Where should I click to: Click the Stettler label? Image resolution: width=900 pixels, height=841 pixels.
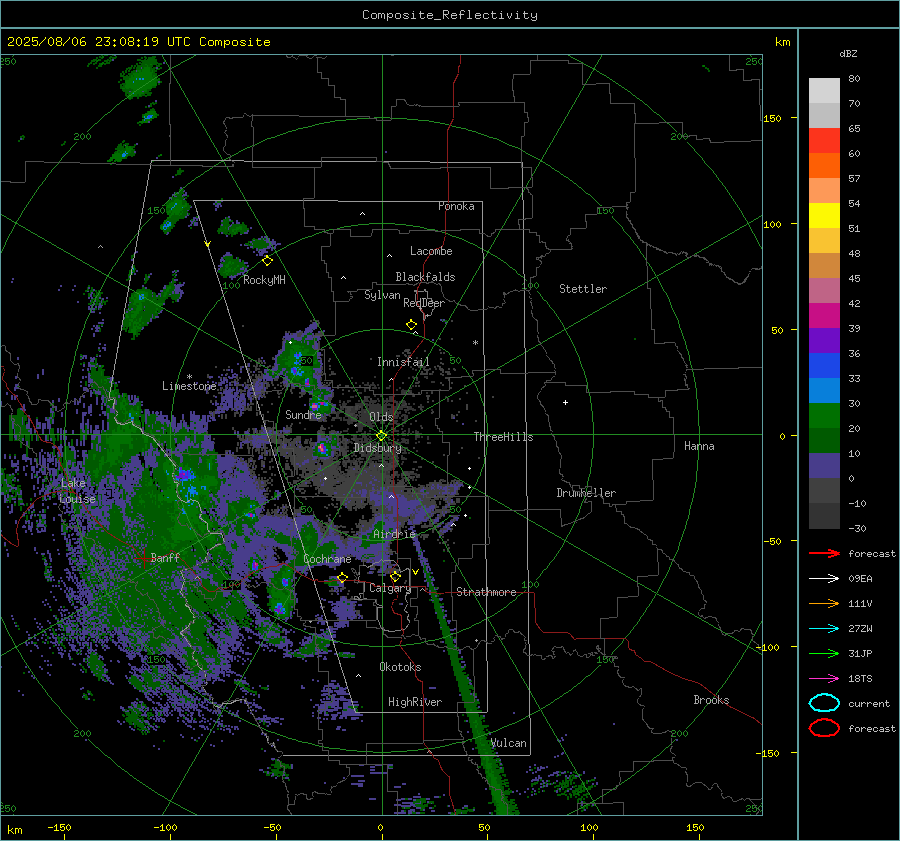pyautogui.click(x=583, y=289)
